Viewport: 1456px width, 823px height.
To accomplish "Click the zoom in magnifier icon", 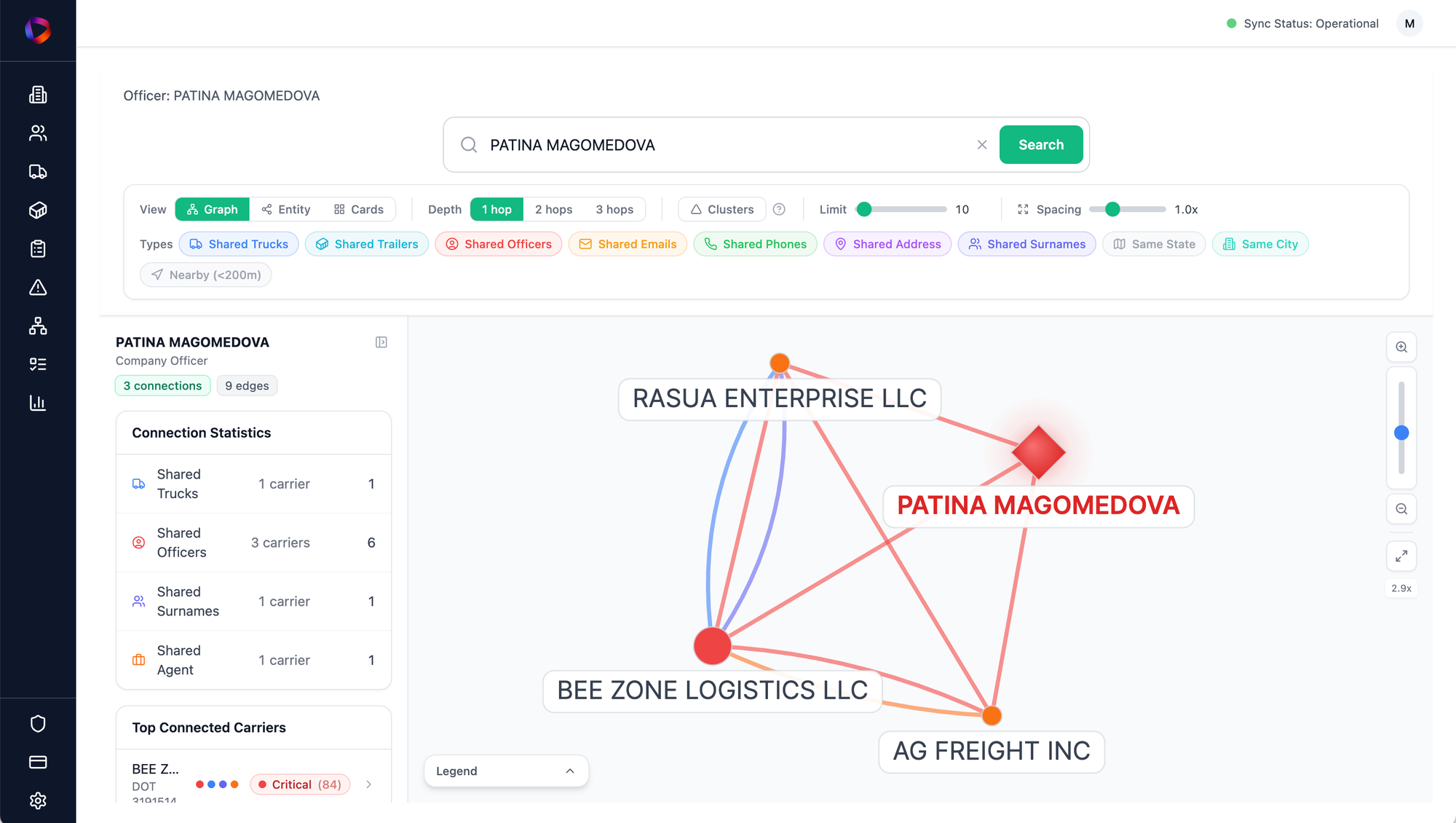I will [1401, 347].
